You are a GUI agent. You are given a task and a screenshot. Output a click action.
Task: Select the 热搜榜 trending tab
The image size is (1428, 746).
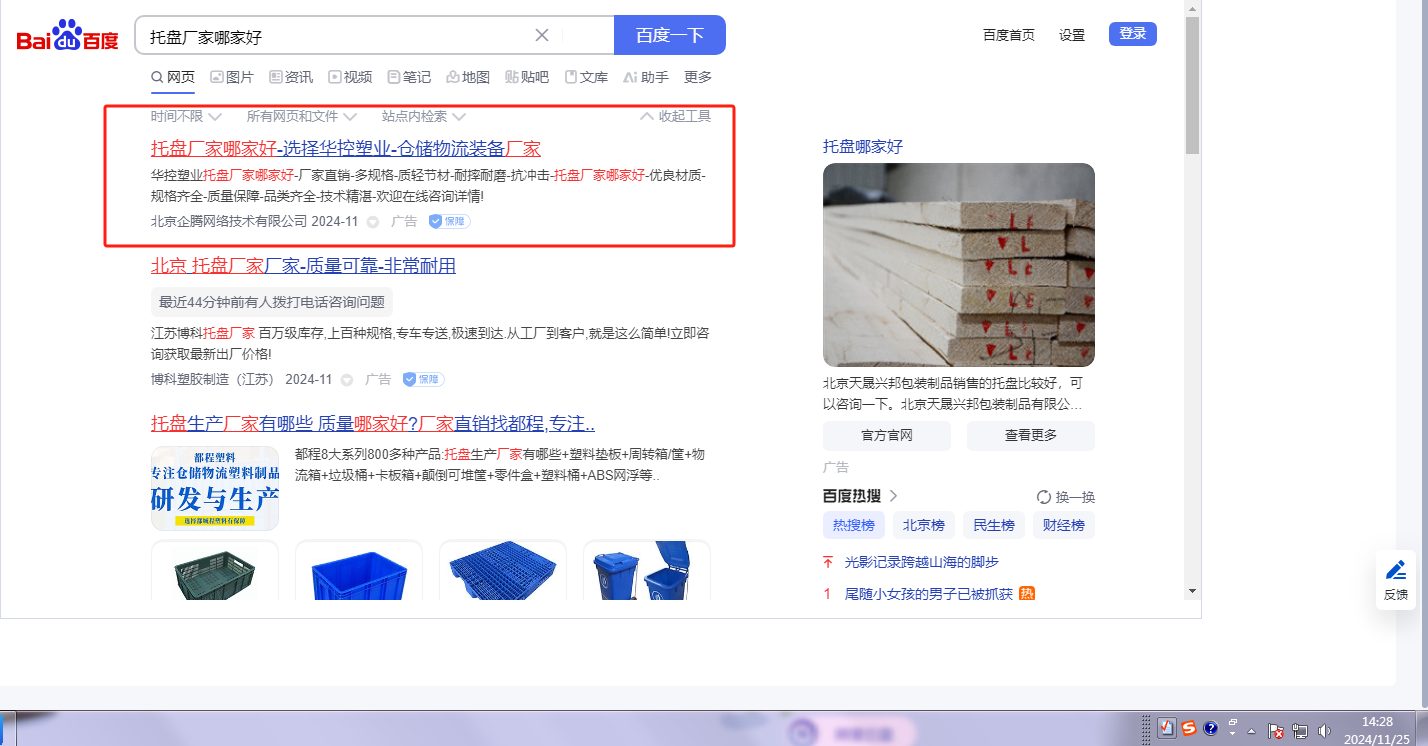tap(854, 525)
